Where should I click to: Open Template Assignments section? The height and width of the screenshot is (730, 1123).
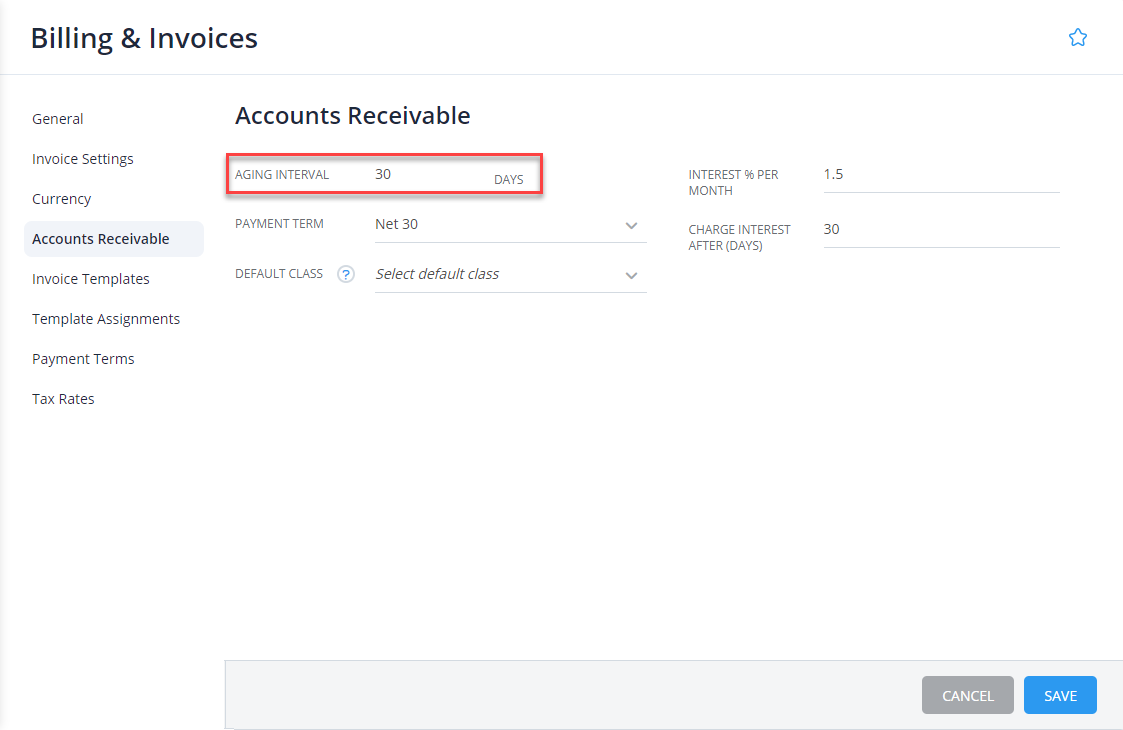click(106, 320)
